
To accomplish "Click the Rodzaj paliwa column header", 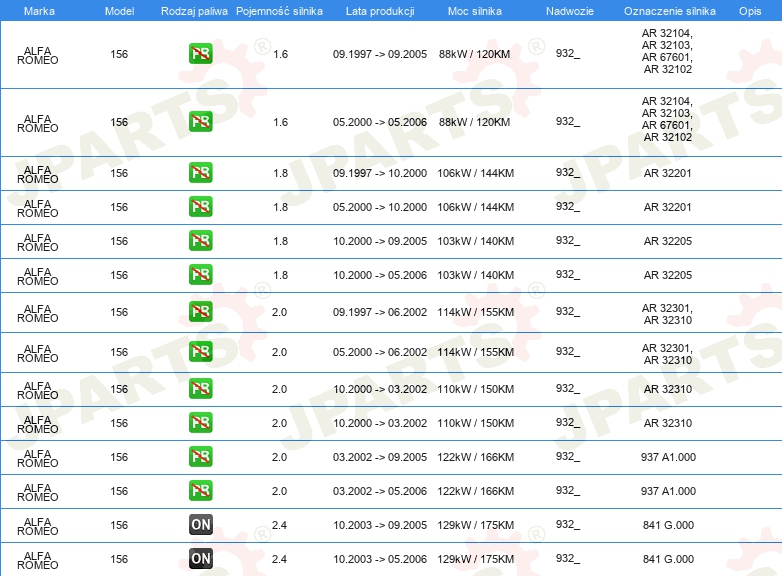I will (194, 10).
